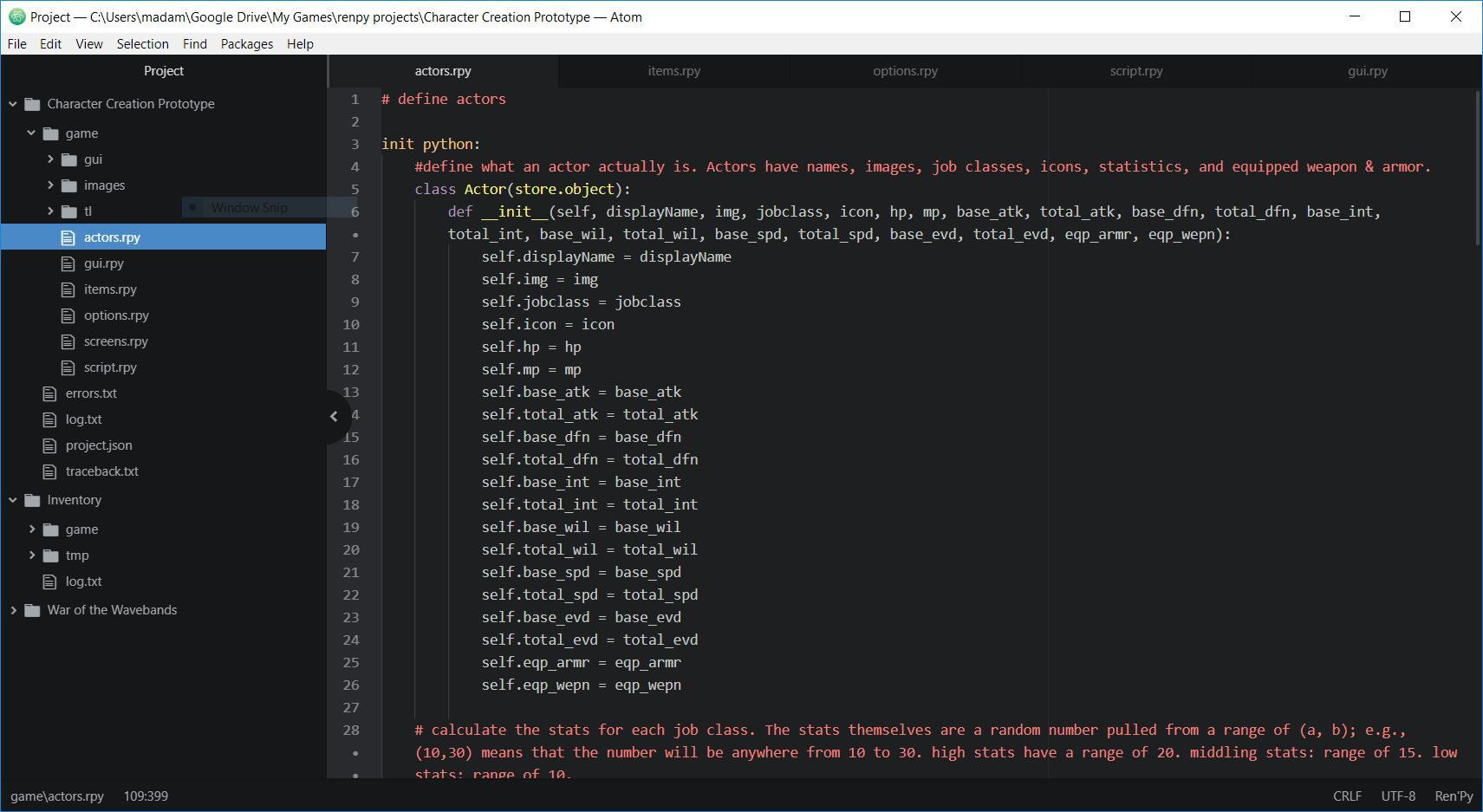This screenshot has width=1483, height=812.
Task: Select log.txt under the Inventory project
Action: click(83, 581)
